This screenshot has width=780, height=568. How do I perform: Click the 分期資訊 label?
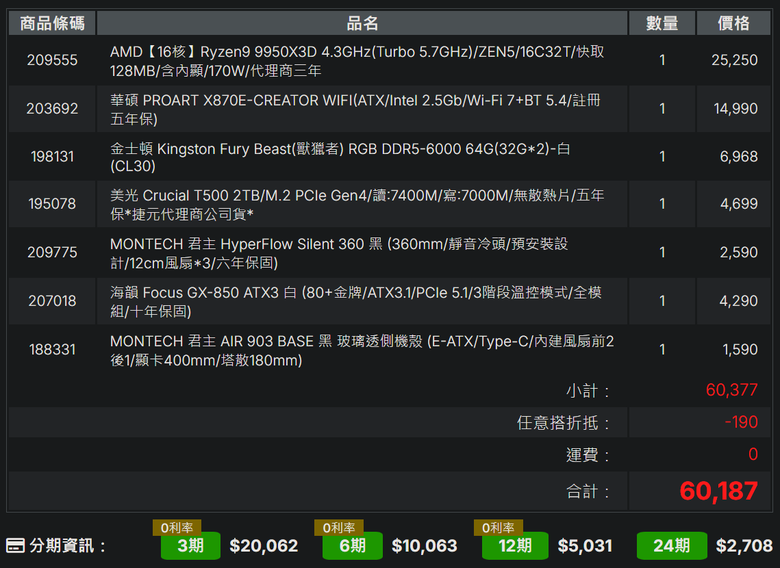(67, 546)
